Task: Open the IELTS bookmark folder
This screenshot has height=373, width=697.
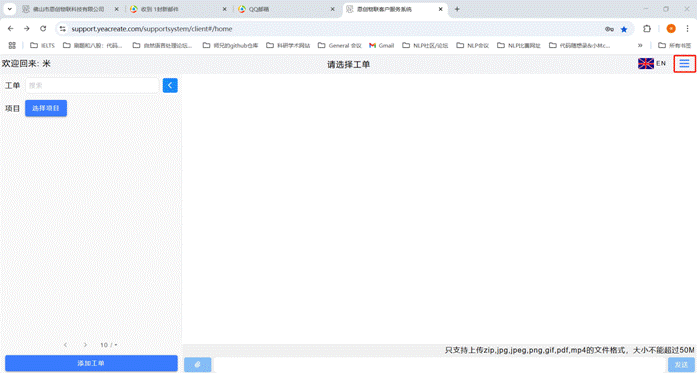Action: pyautogui.click(x=43, y=45)
